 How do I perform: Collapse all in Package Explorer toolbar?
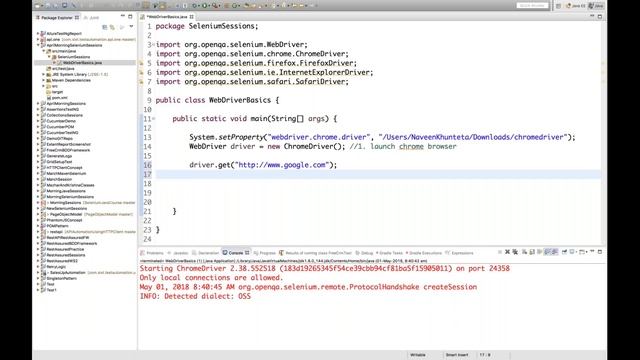pyautogui.click(x=105, y=27)
